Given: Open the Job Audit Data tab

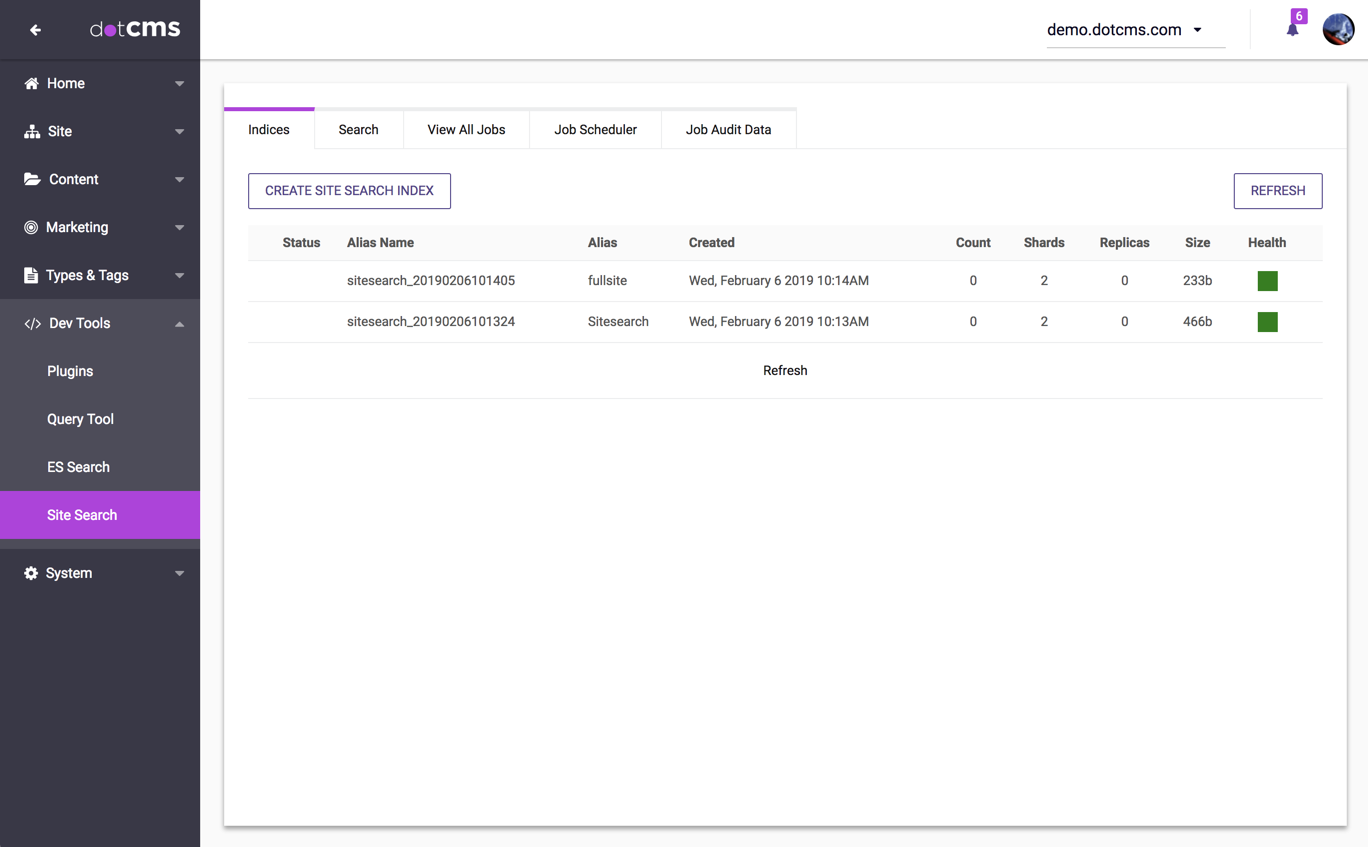Looking at the screenshot, I should pos(728,129).
